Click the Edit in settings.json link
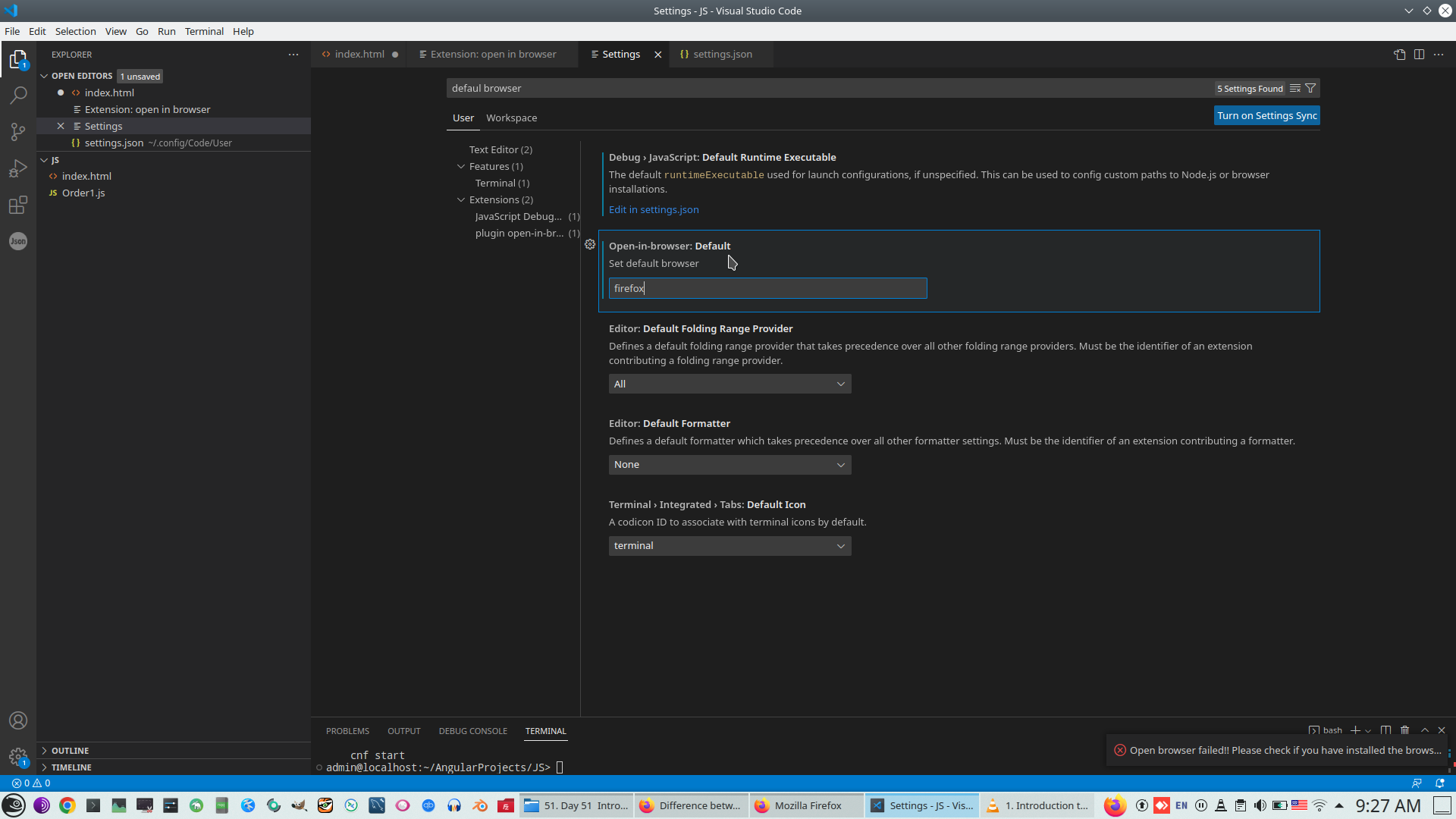 (x=654, y=210)
